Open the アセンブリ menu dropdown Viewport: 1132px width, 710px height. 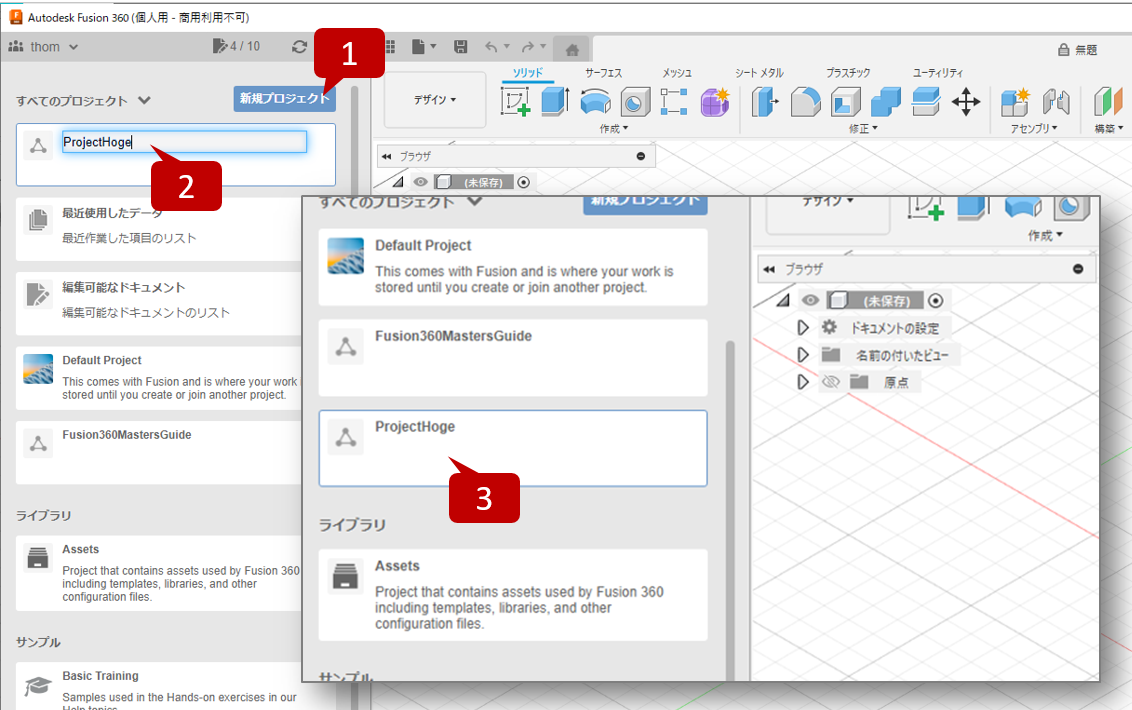(1034, 129)
